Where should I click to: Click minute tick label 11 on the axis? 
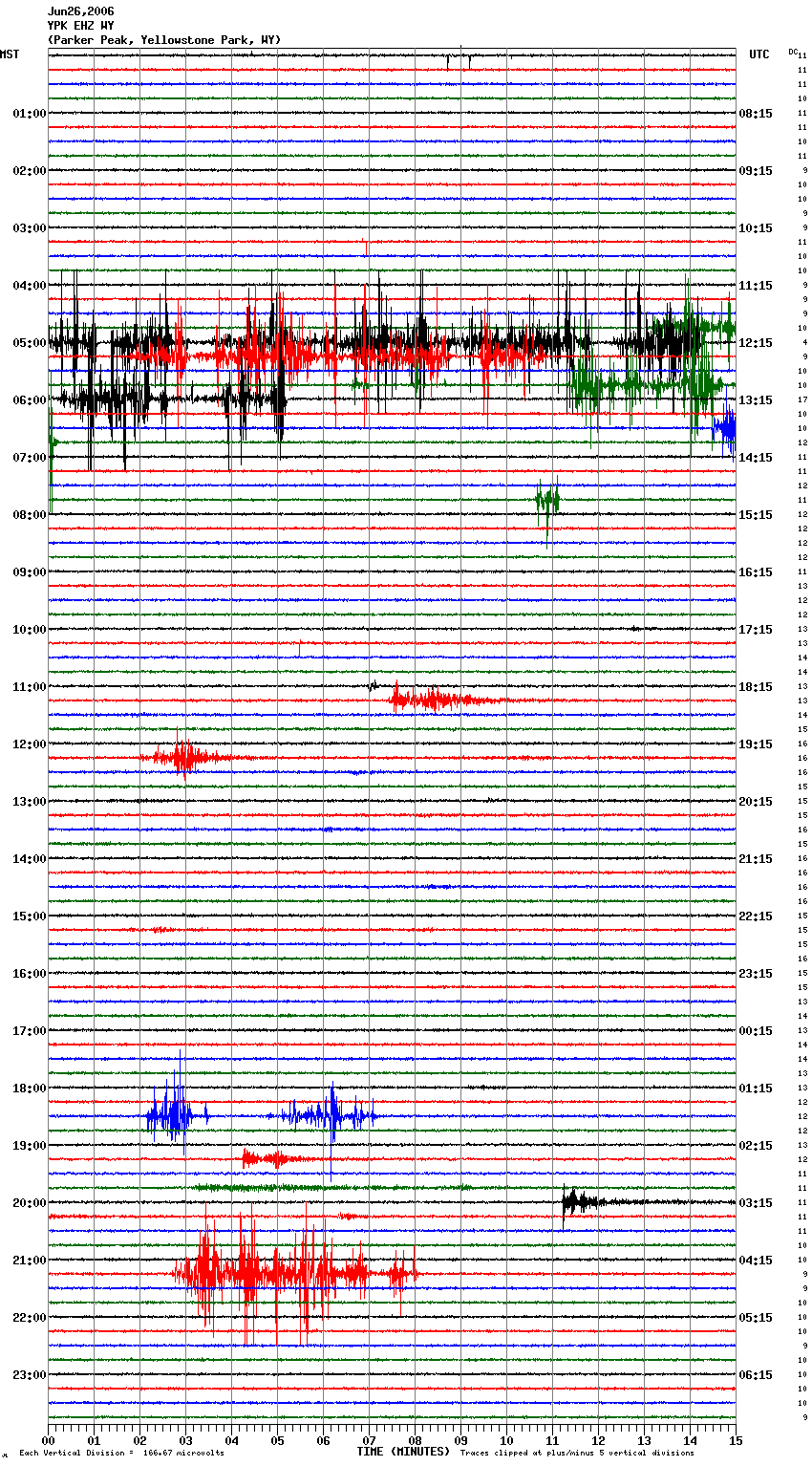pyautogui.click(x=552, y=1439)
